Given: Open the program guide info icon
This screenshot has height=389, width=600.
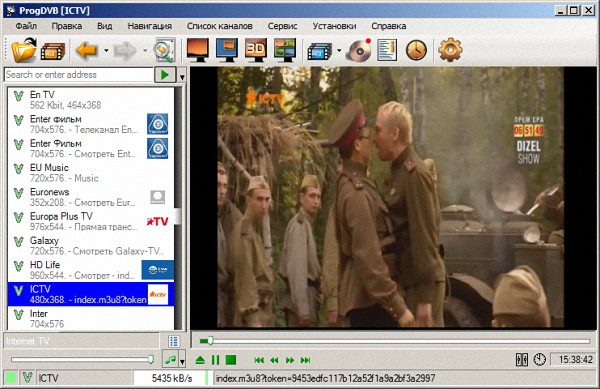Looking at the screenshot, I should (x=386, y=50).
